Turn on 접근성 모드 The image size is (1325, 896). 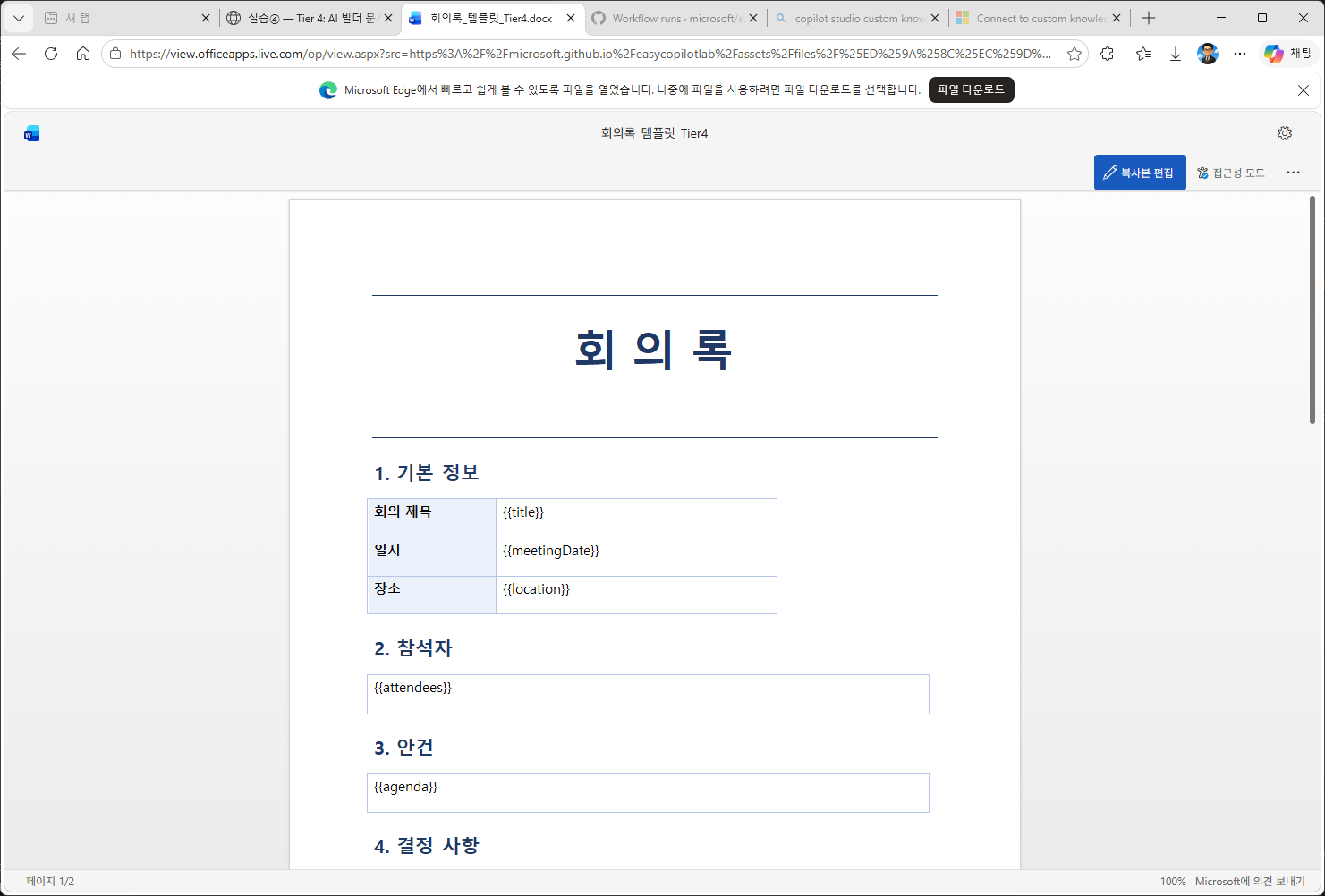(x=1231, y=173)
